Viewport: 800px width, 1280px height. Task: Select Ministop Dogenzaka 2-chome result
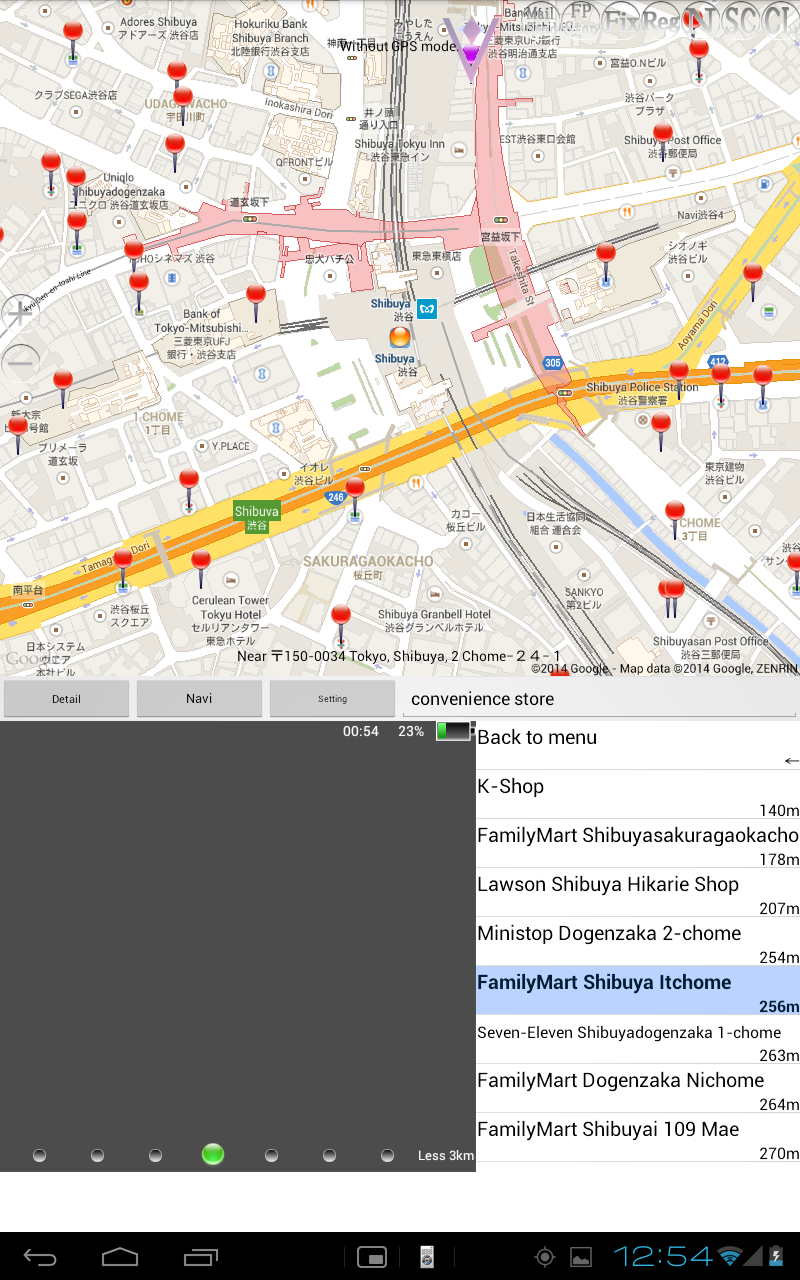coord(638,941)
